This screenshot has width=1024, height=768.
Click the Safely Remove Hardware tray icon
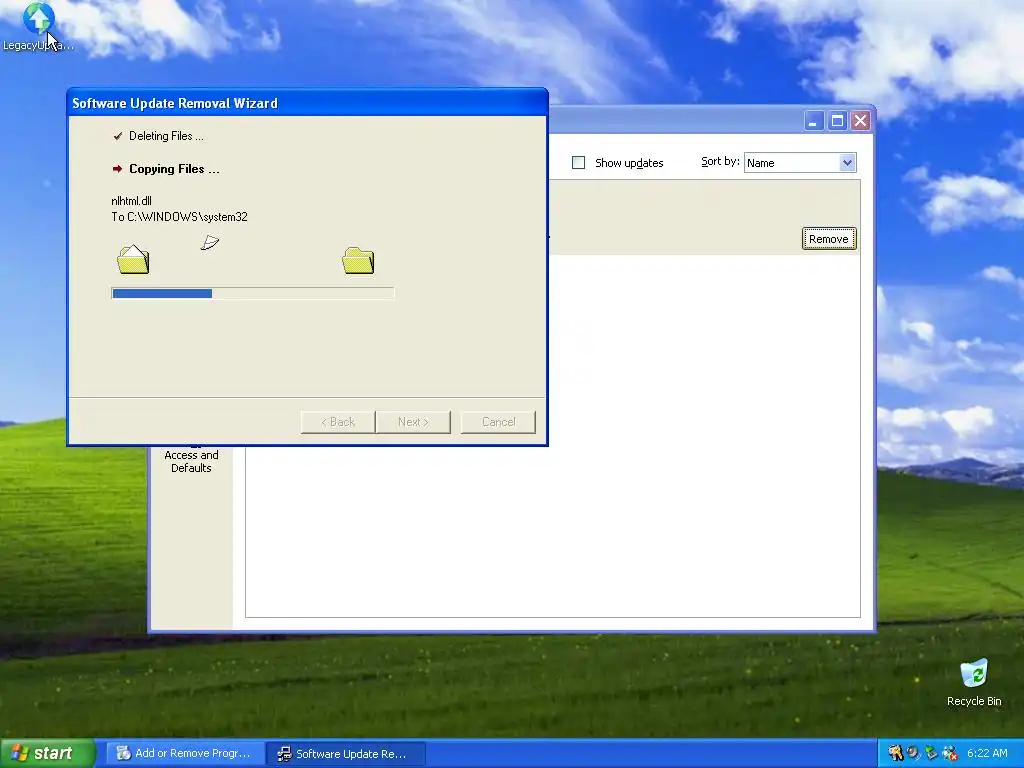click(x=931, y=753)
